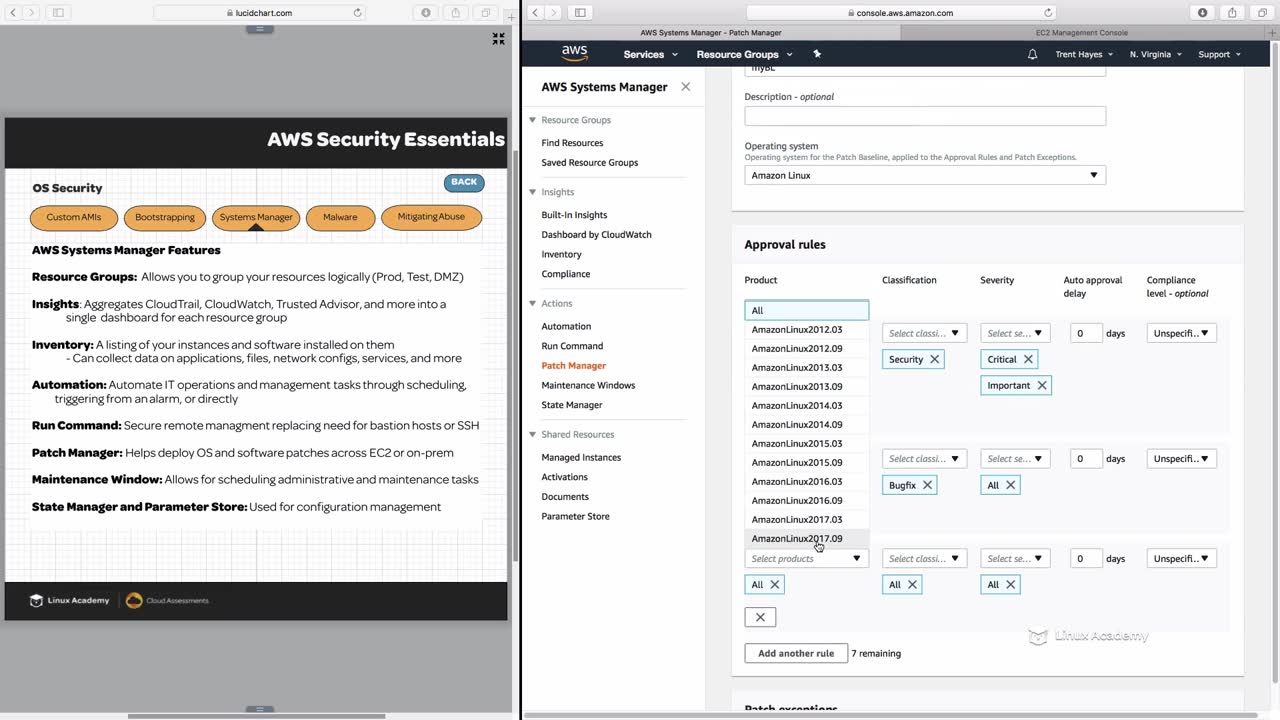Click the Description optional input field
The image size is (1280, 720).
pyautogui.click(x=925, y=116)
